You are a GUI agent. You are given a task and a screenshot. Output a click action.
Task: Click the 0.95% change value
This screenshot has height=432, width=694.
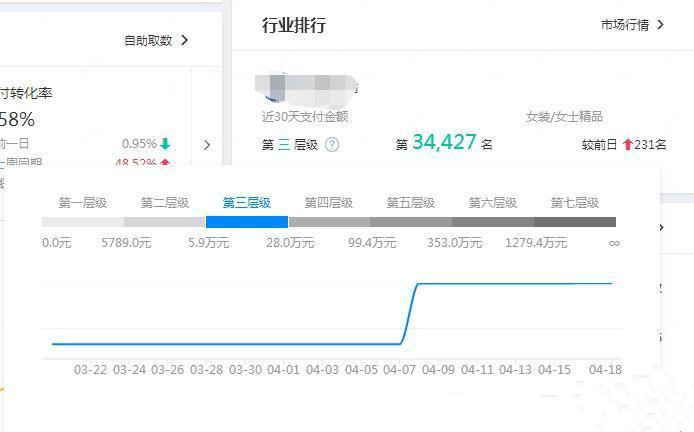click(139, 144)
